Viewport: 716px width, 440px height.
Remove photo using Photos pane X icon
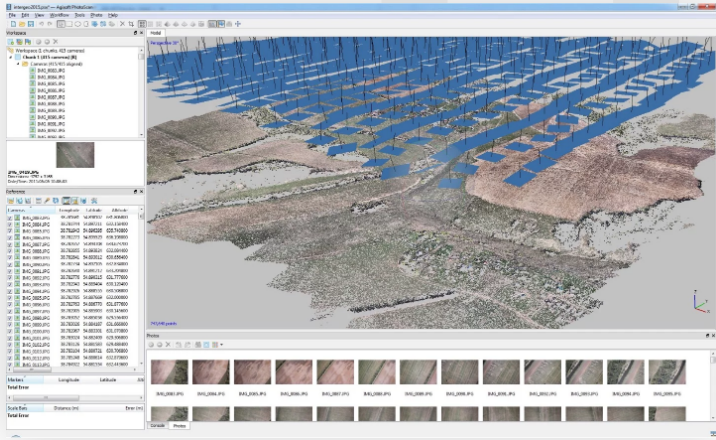[168, 345]
